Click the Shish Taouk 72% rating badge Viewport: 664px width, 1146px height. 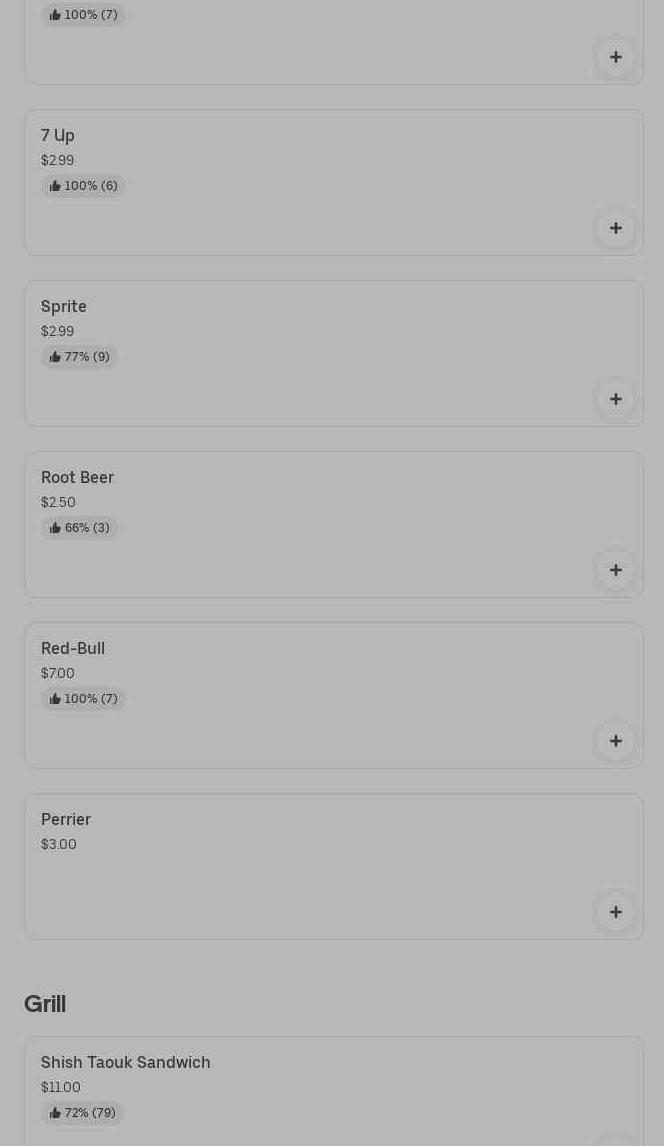pyautogui.click(x=82, y=1113)
